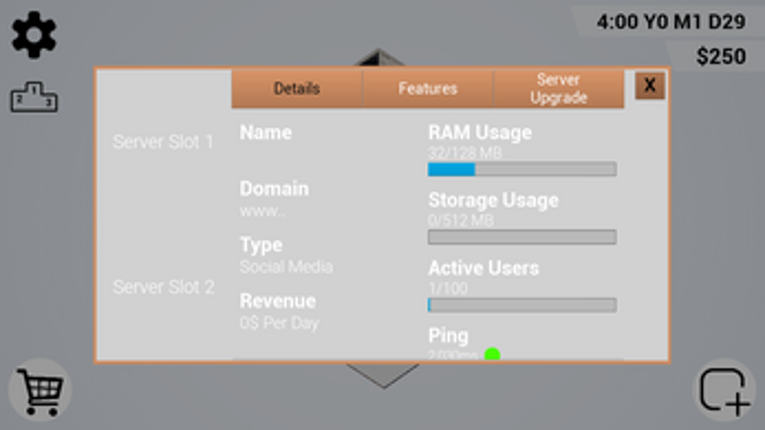Open the leaderboard podium icon
This screenshot has height=430, width=765.
coord(34,97)
